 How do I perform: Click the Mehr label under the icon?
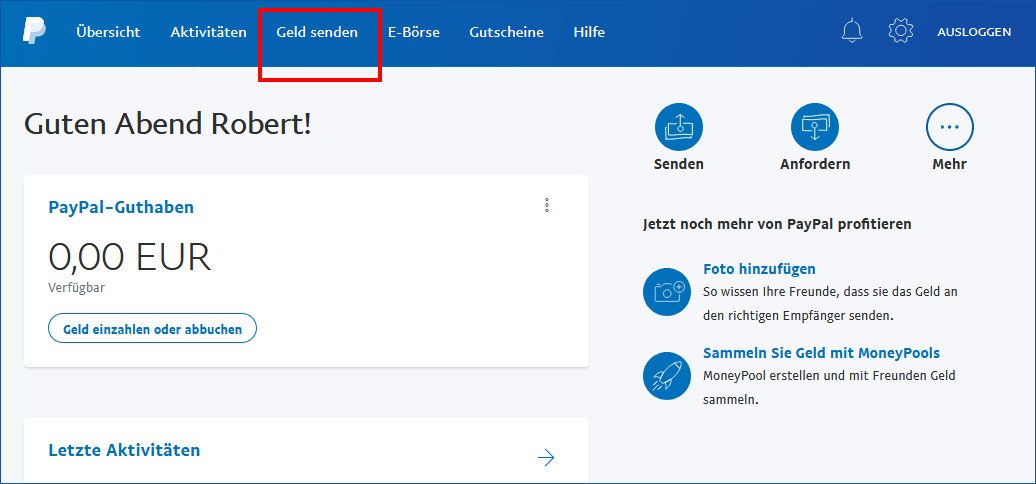[x=949, y=164]
